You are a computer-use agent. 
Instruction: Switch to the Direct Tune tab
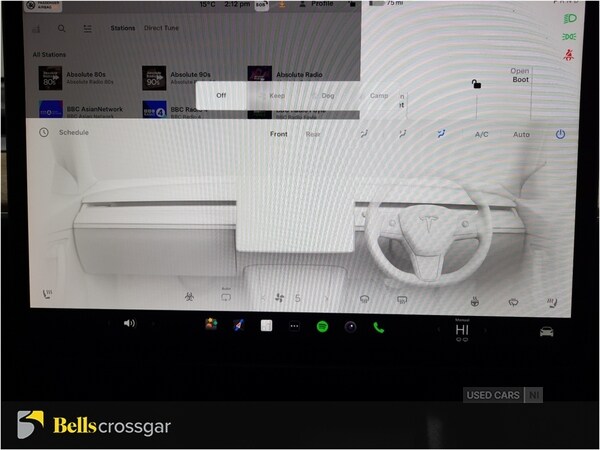161,28
